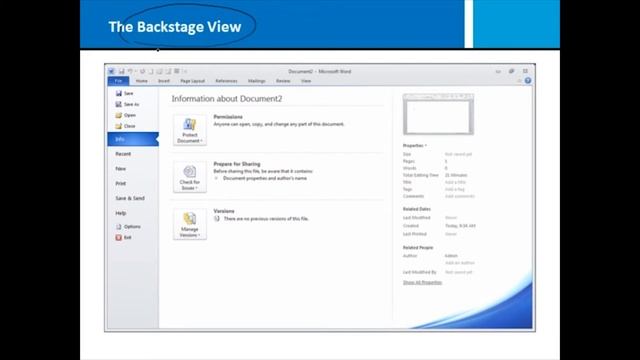This screenshot has width=640, height=360.
Task: Open the File tab
Action: pos(118,81)
